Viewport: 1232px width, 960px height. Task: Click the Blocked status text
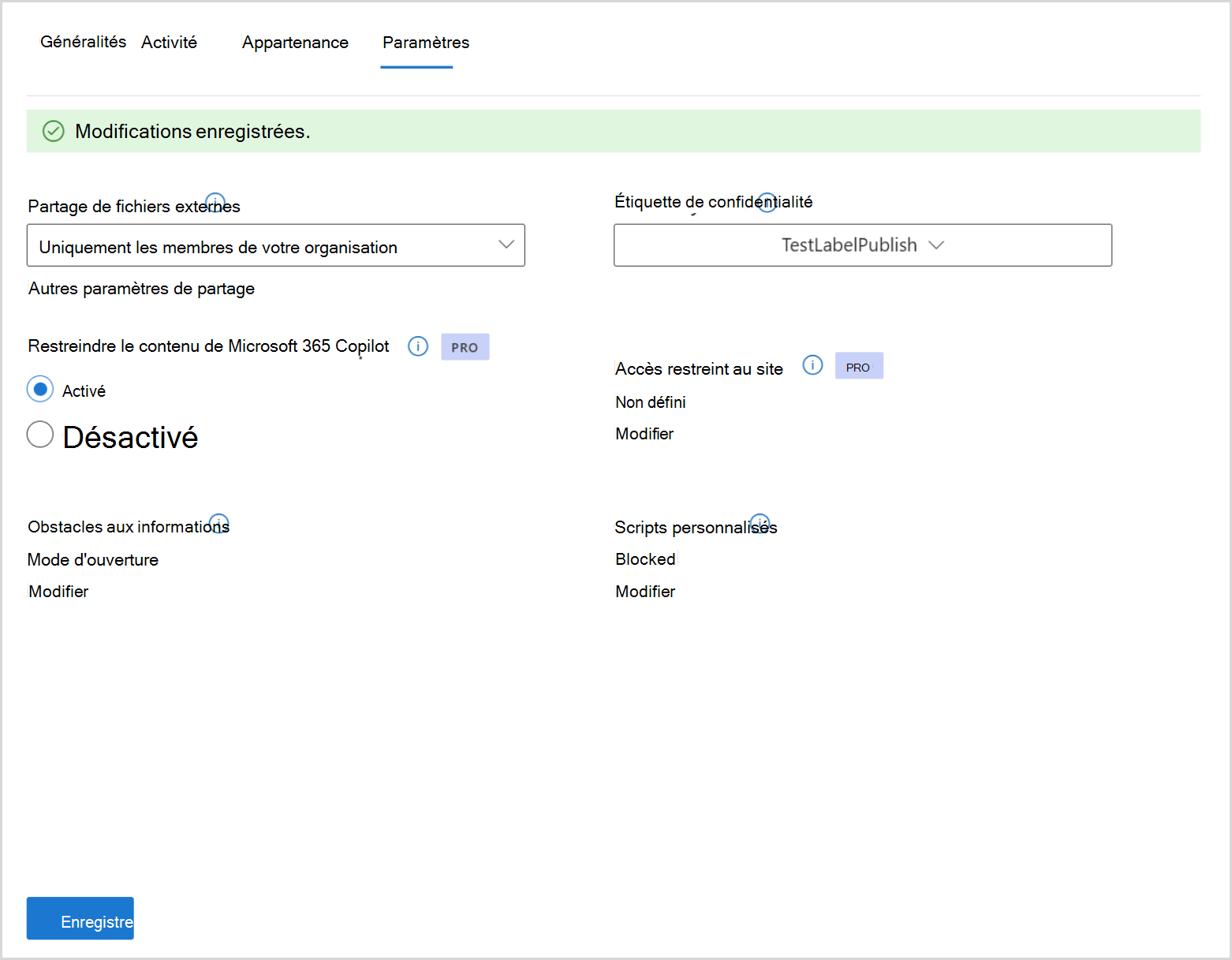[x=645, y=559]
